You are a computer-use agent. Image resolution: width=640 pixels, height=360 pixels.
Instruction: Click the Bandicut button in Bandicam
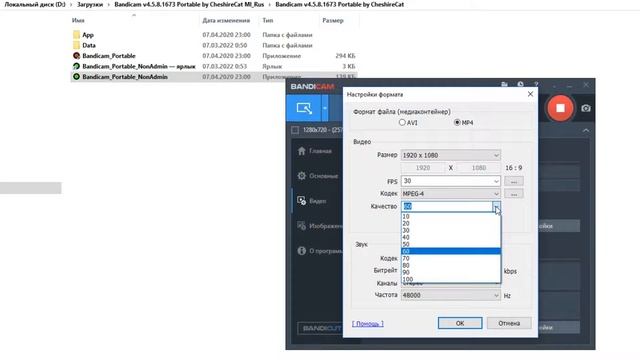coord(320,328)
